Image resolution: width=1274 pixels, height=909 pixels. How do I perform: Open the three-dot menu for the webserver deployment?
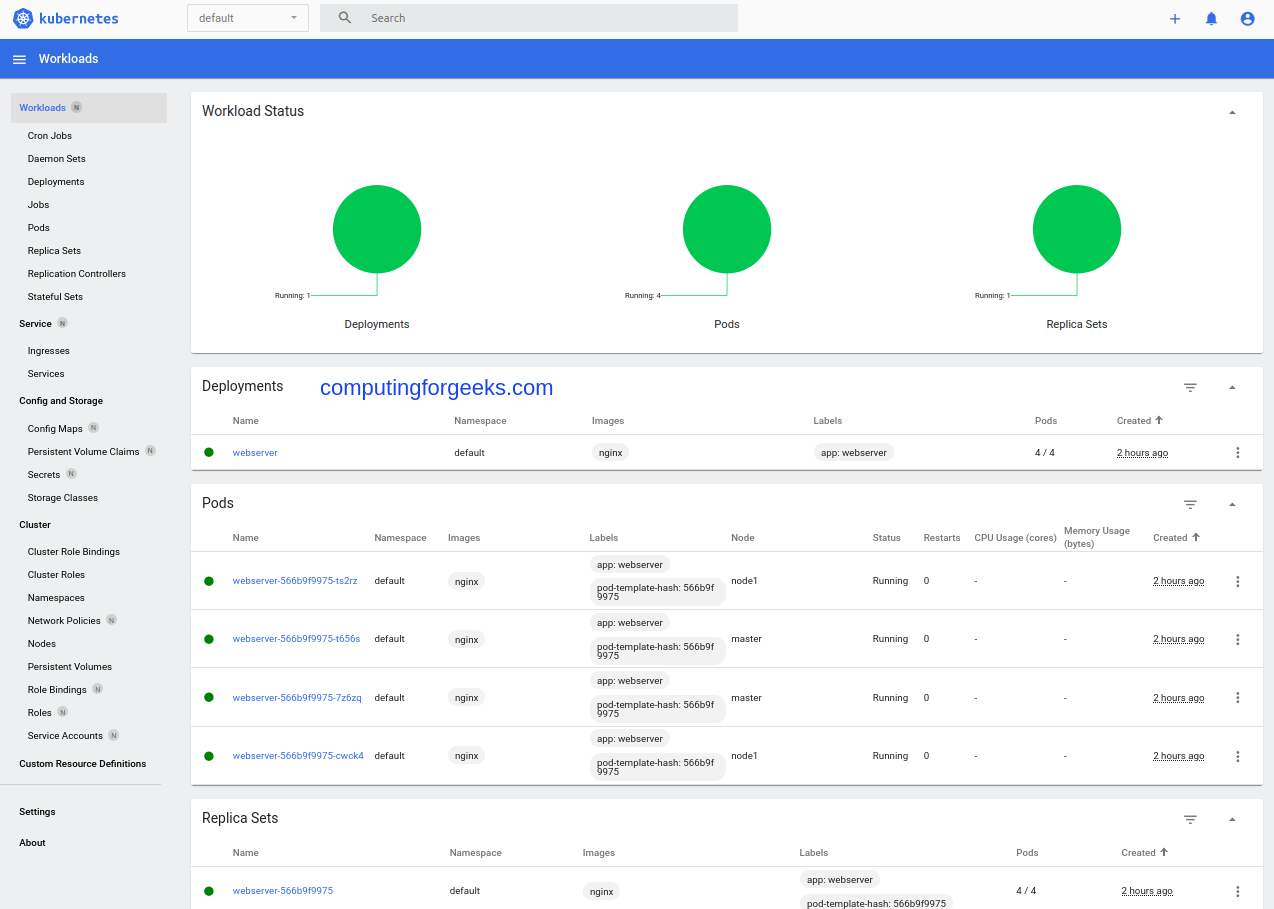pos(1237,452)
